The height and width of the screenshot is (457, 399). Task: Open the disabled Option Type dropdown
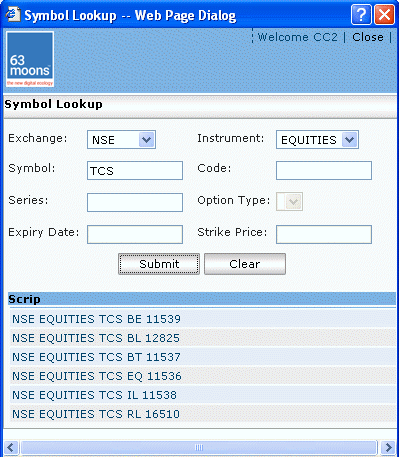coord(289,201)
